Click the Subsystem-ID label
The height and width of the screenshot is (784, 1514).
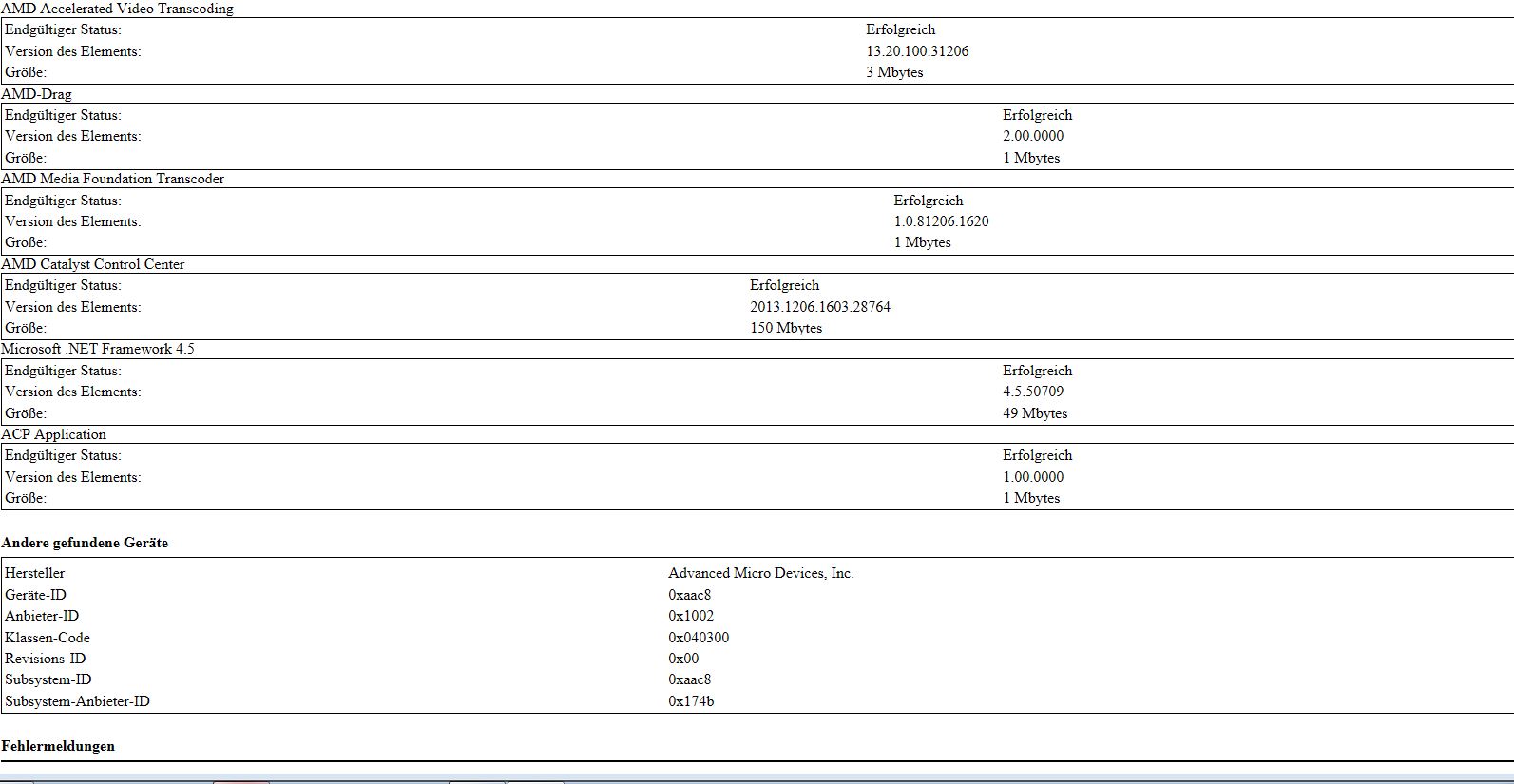[48, 679]
